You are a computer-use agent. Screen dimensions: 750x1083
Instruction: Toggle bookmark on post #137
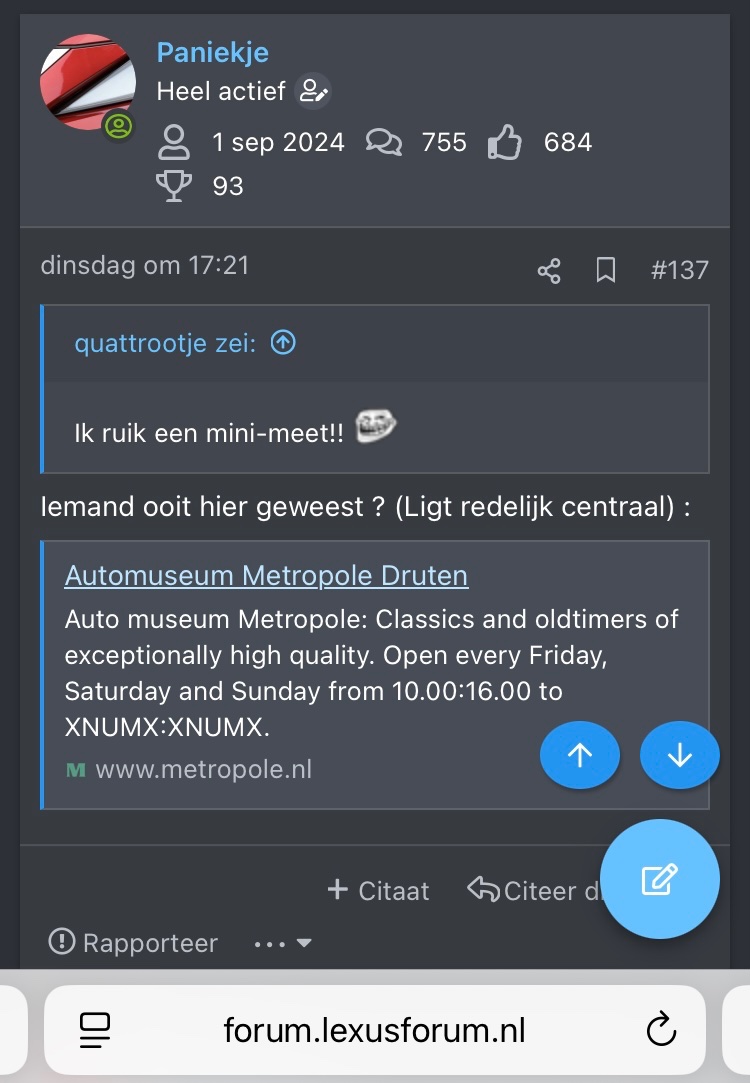click(x=605, y=270)
